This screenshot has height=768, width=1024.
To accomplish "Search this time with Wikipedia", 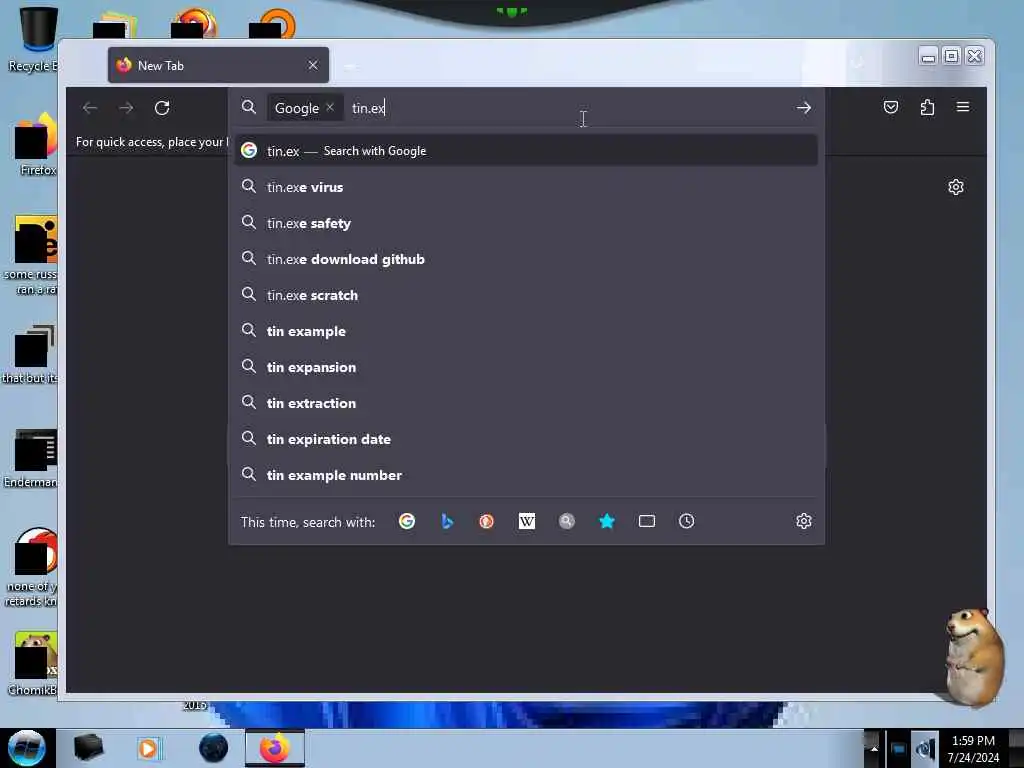I will [x=526, y=521].
